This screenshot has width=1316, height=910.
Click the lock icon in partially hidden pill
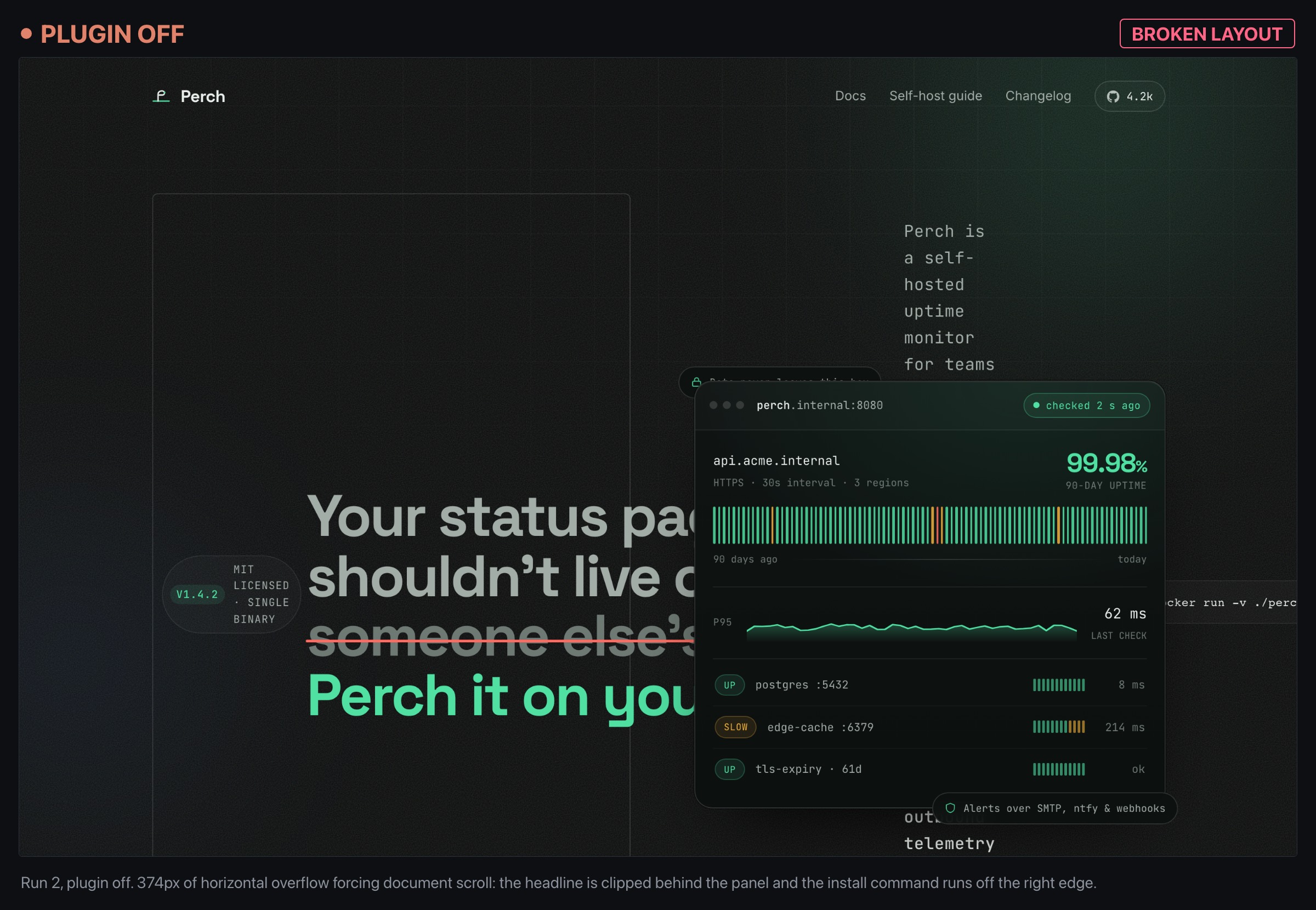(x=696, y=382)
